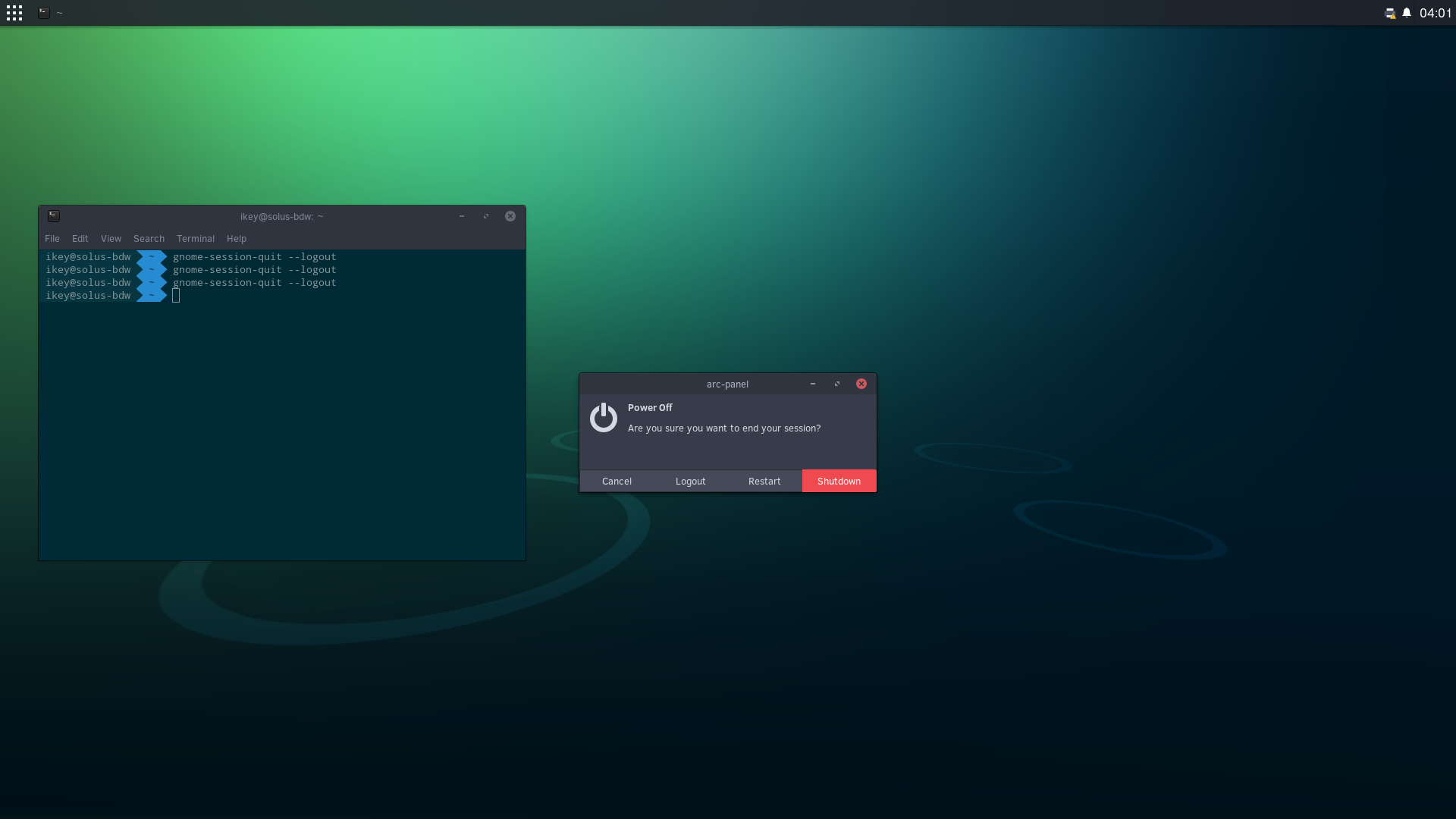Click the red Shutdown button
Screen dimensions: 1456x819
point(839,481)
